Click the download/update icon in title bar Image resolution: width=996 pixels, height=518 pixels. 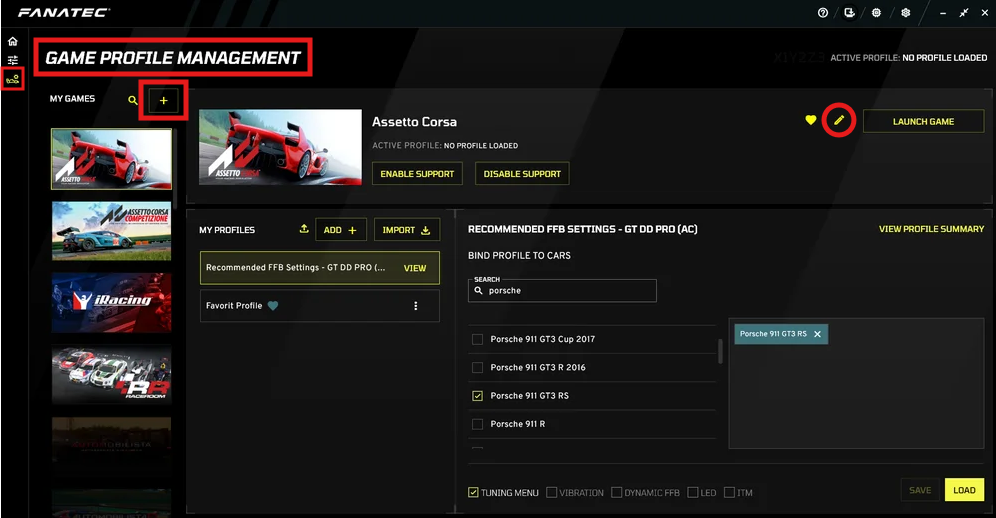pyautogui.click(x=849, y=13)
